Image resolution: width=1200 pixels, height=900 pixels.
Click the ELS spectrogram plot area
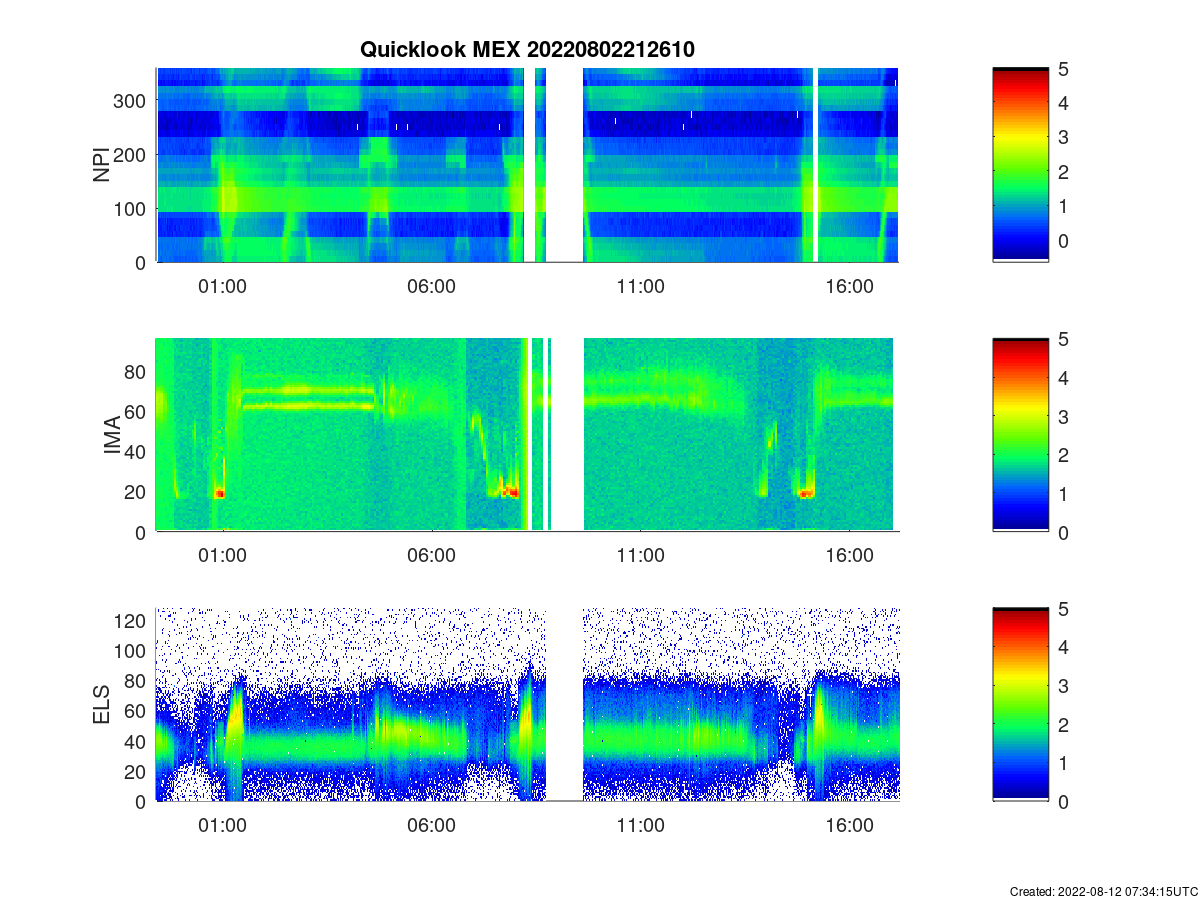coord(527,704)
